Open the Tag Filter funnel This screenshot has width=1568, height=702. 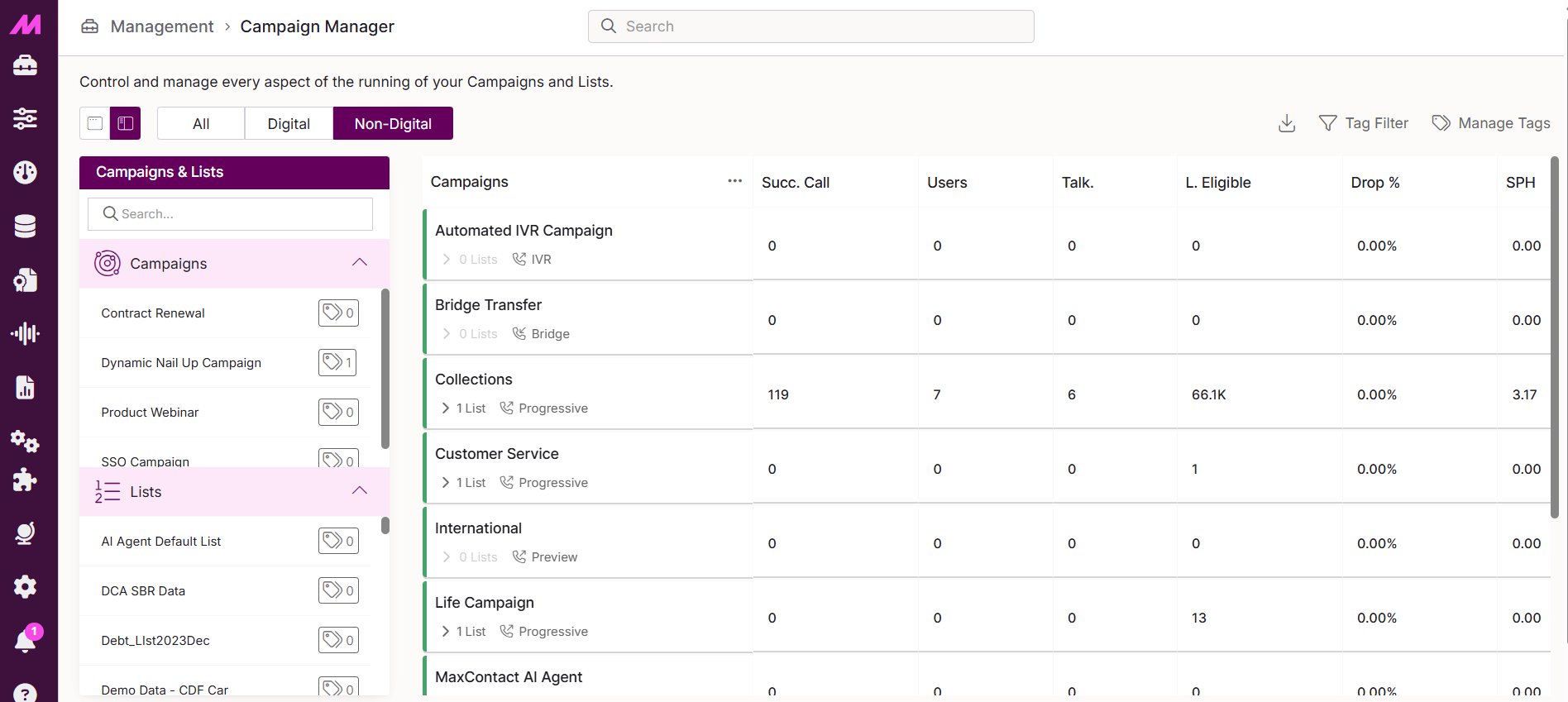[1363, 123]
